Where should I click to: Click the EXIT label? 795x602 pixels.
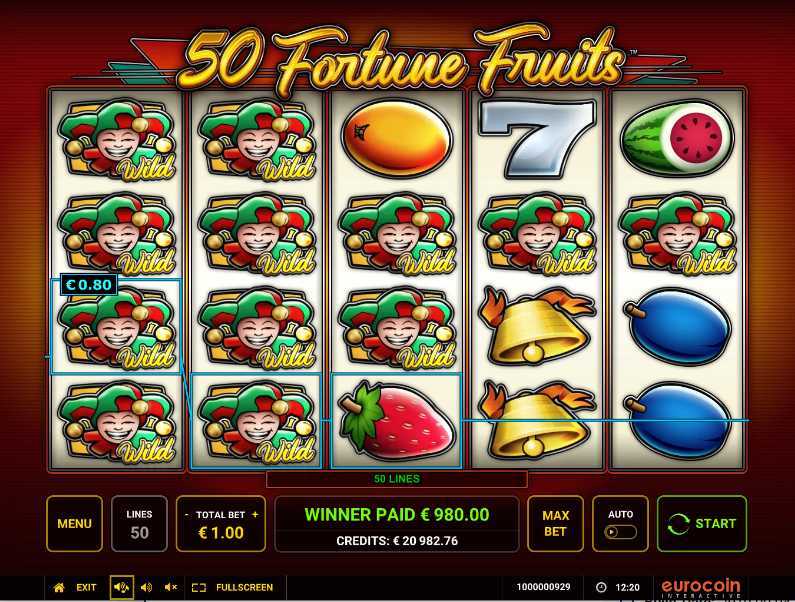coord(86,587)
